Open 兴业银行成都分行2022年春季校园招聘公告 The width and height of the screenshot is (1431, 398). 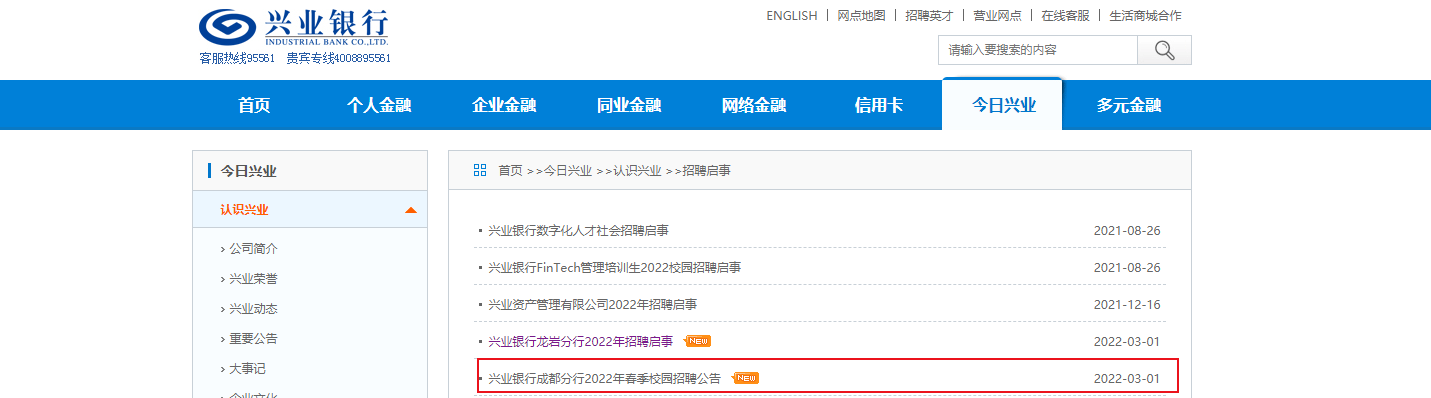point(604,378)
